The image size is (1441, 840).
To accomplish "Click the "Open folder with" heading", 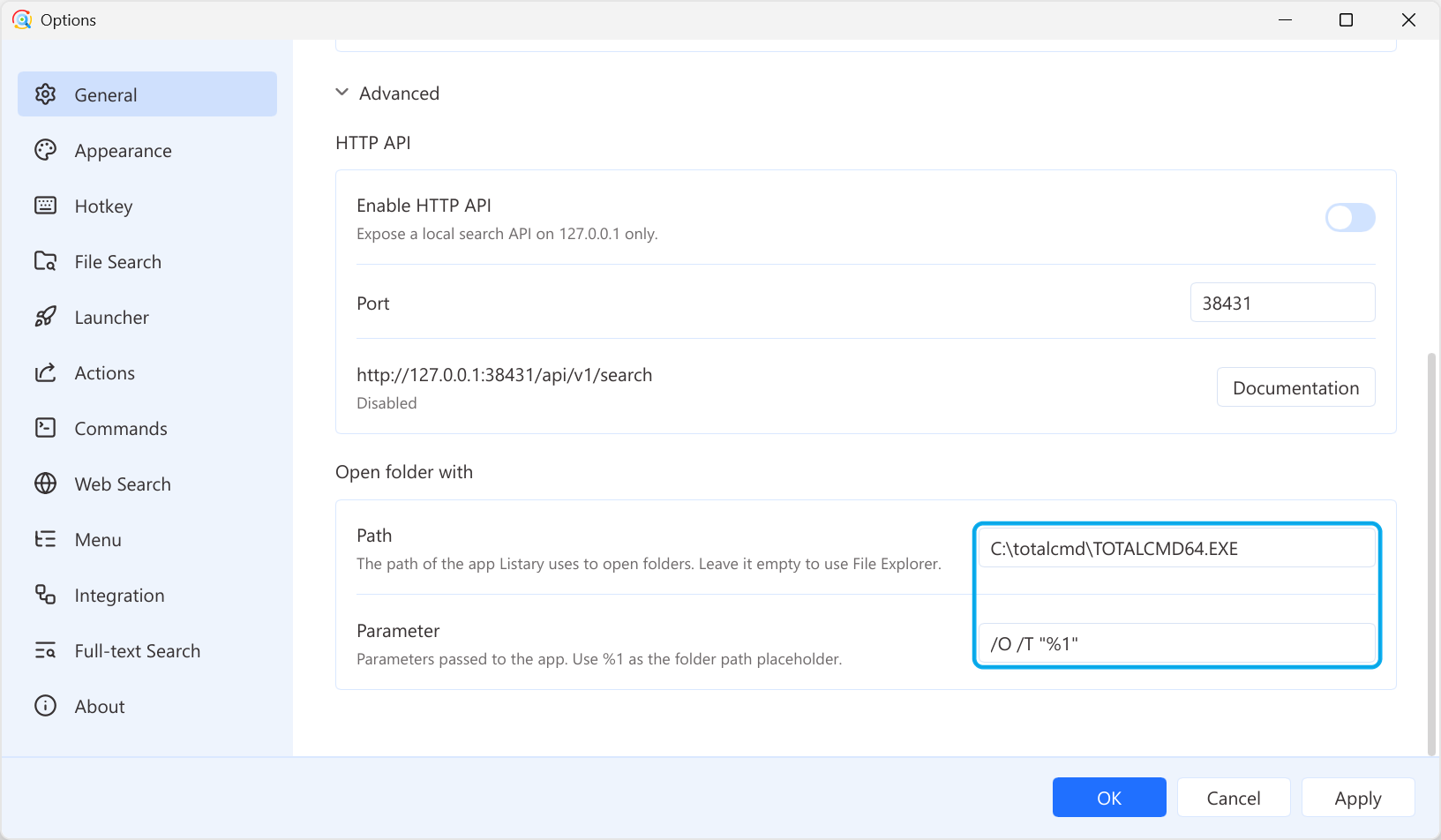I will click(x=404, y=472).
